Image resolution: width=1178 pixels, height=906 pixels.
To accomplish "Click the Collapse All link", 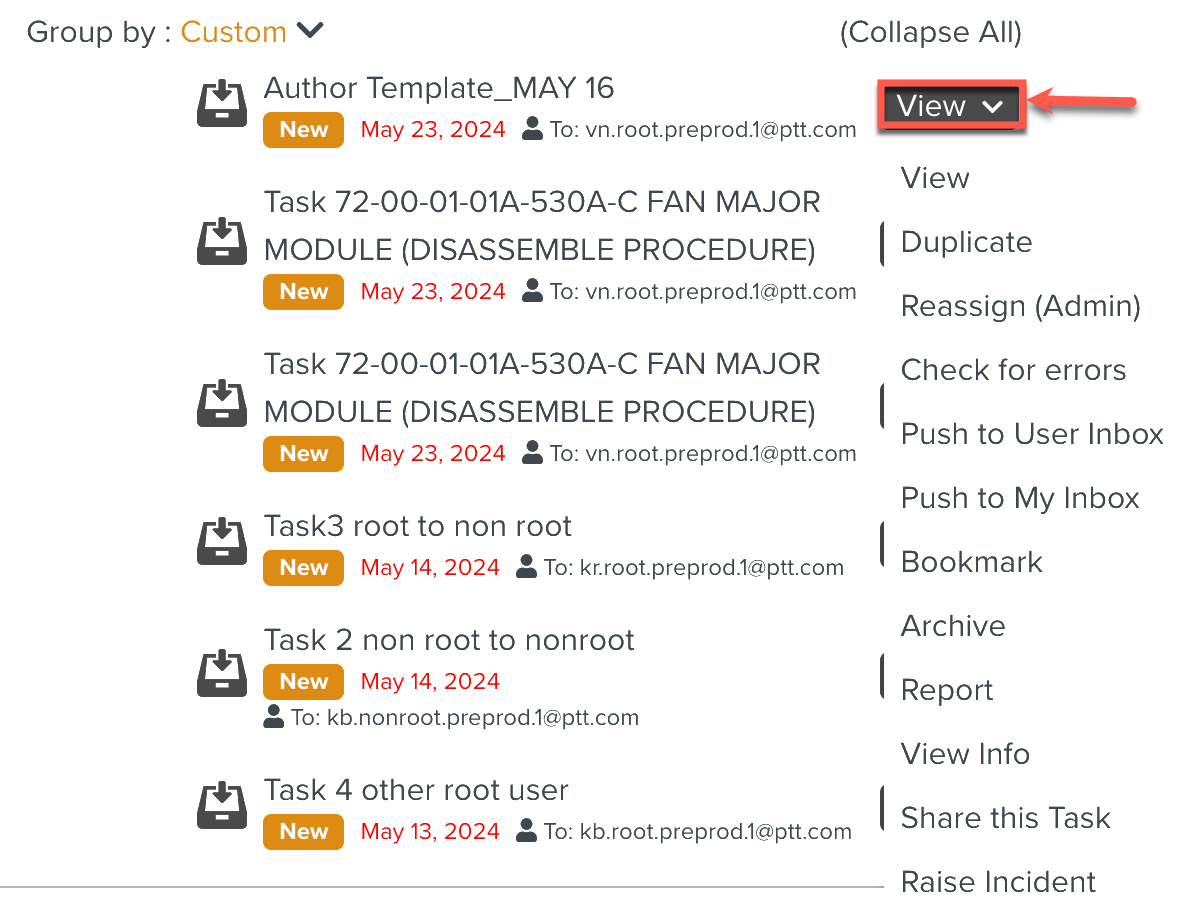I will coord(930,32).
